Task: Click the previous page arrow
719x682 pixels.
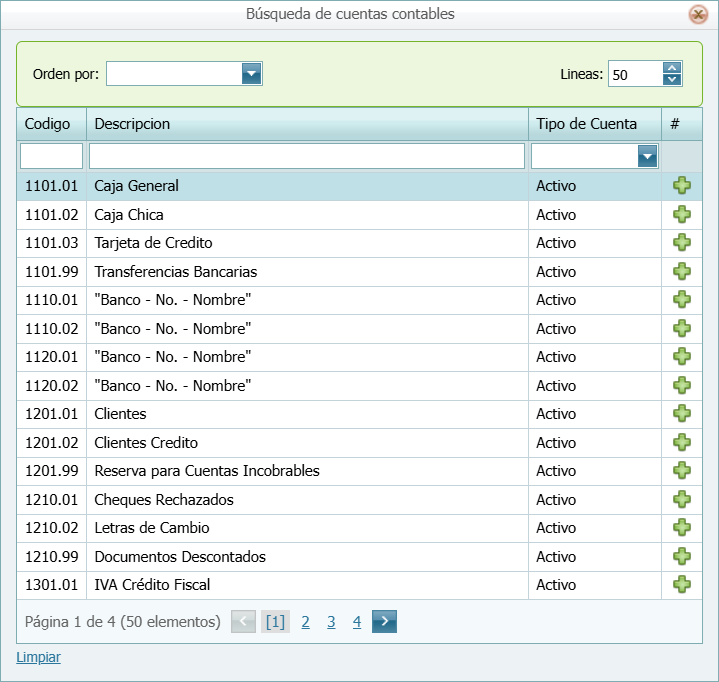Action: click(243, 621)
